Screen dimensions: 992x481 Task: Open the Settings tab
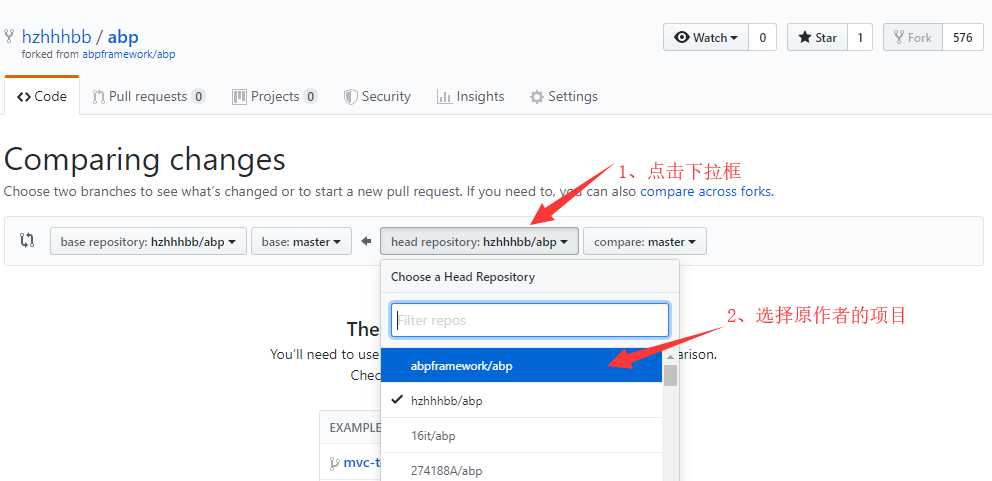tap(564, 96)
